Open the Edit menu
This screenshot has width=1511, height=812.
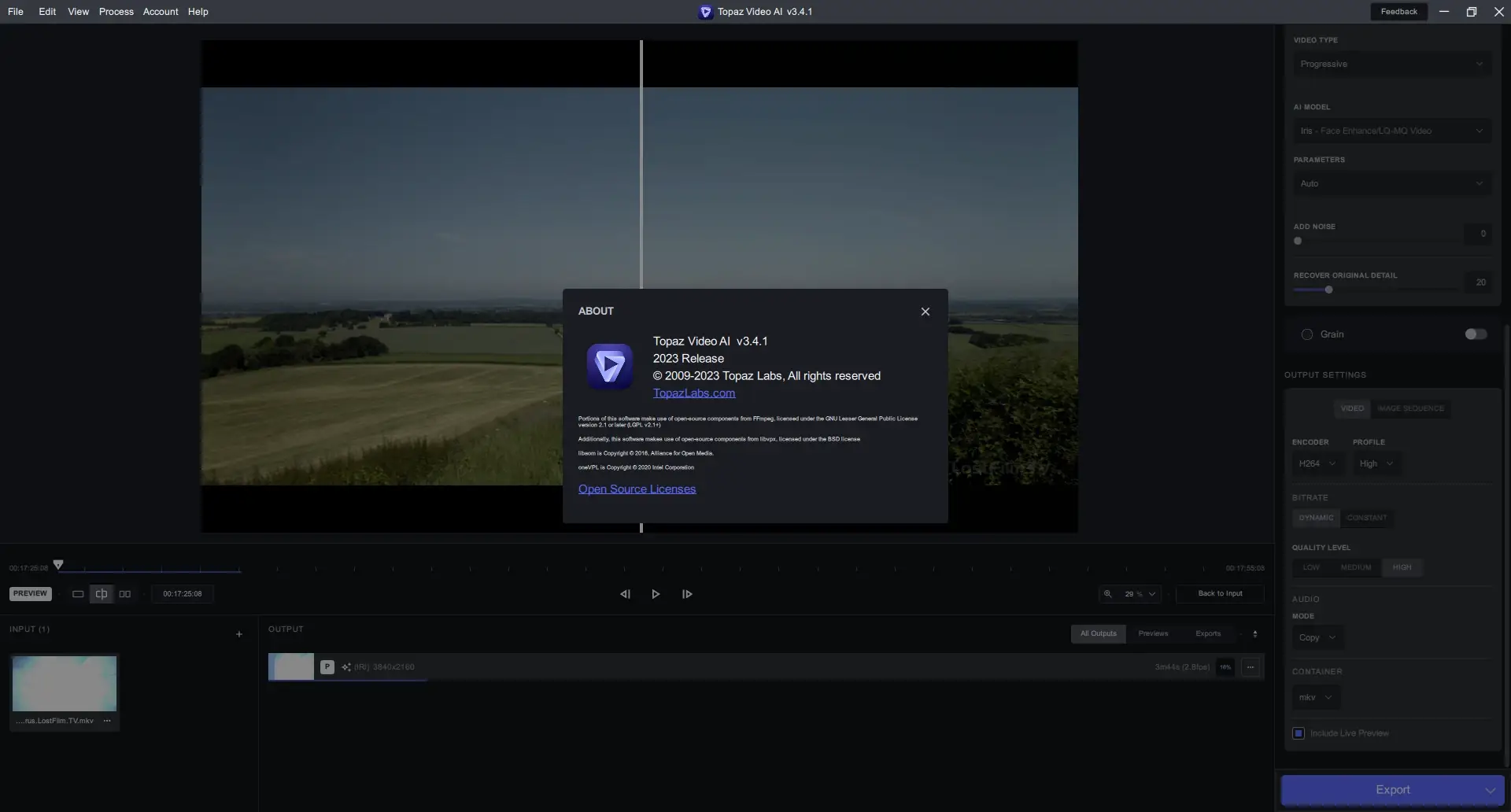click(47, 12)
